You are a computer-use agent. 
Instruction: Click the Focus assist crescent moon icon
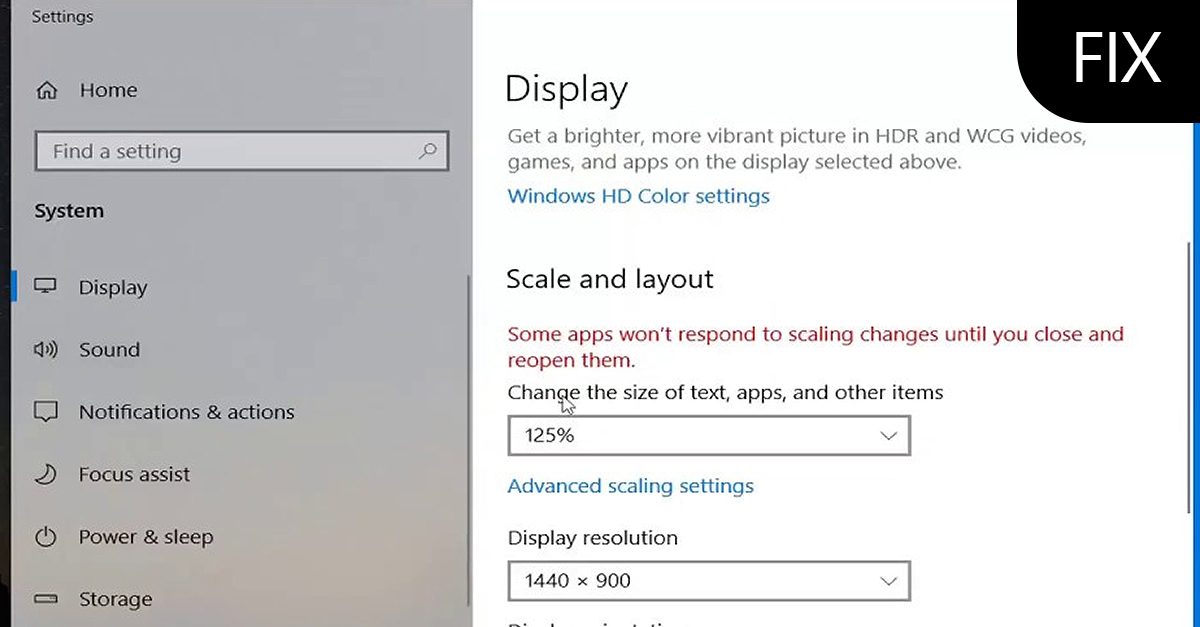46,474
